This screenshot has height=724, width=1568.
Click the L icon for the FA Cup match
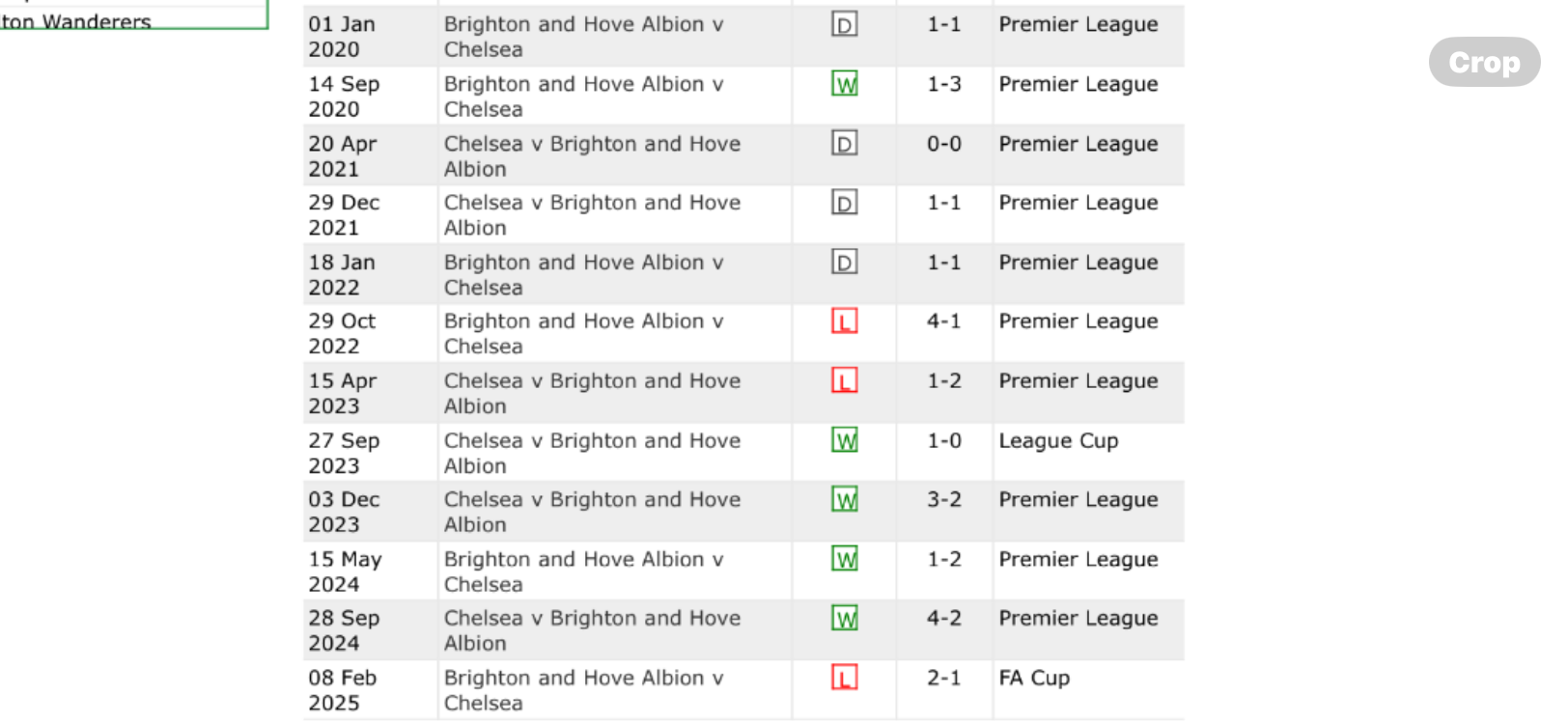pos(845,678)
